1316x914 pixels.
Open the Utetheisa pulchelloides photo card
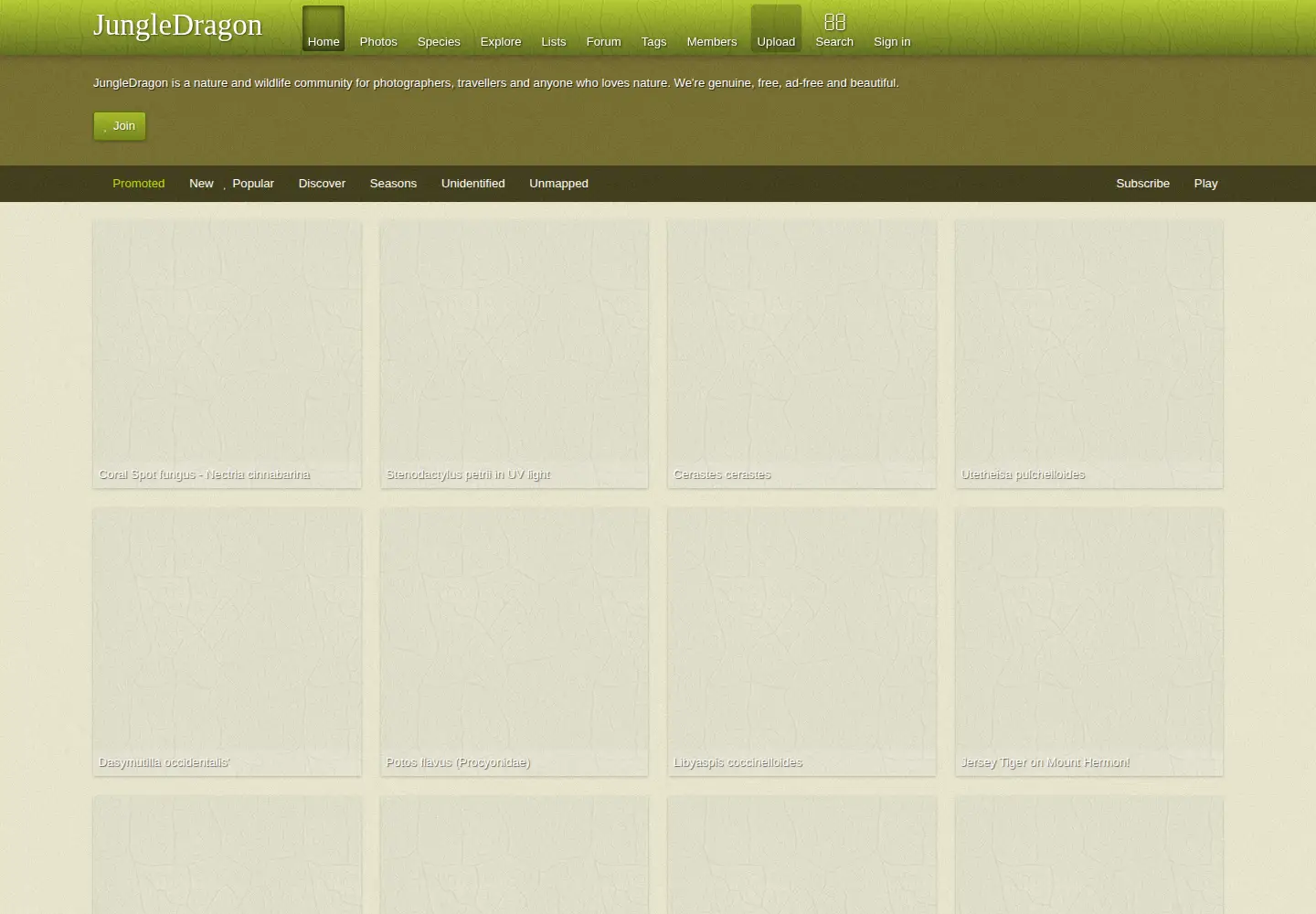[1089, 354]
